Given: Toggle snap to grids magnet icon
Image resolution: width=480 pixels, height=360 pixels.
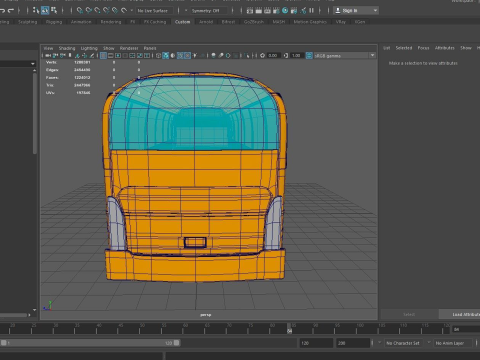Looking at the screenshot, I should pyautogui.click(x=80, y=11).
